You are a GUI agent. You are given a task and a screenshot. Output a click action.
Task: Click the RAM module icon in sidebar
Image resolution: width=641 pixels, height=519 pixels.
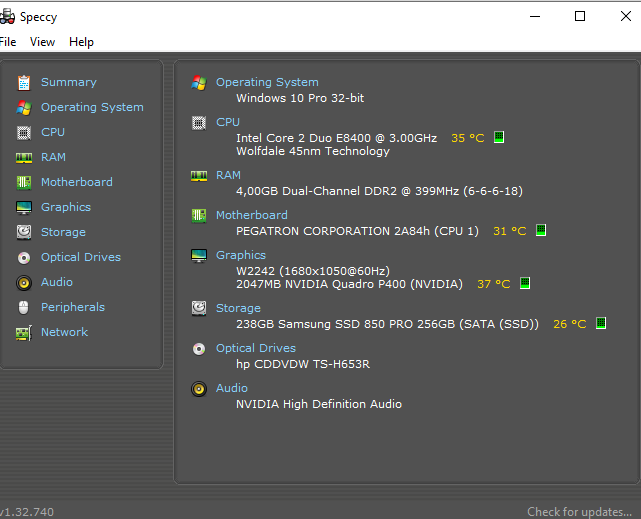coord(24,157)
